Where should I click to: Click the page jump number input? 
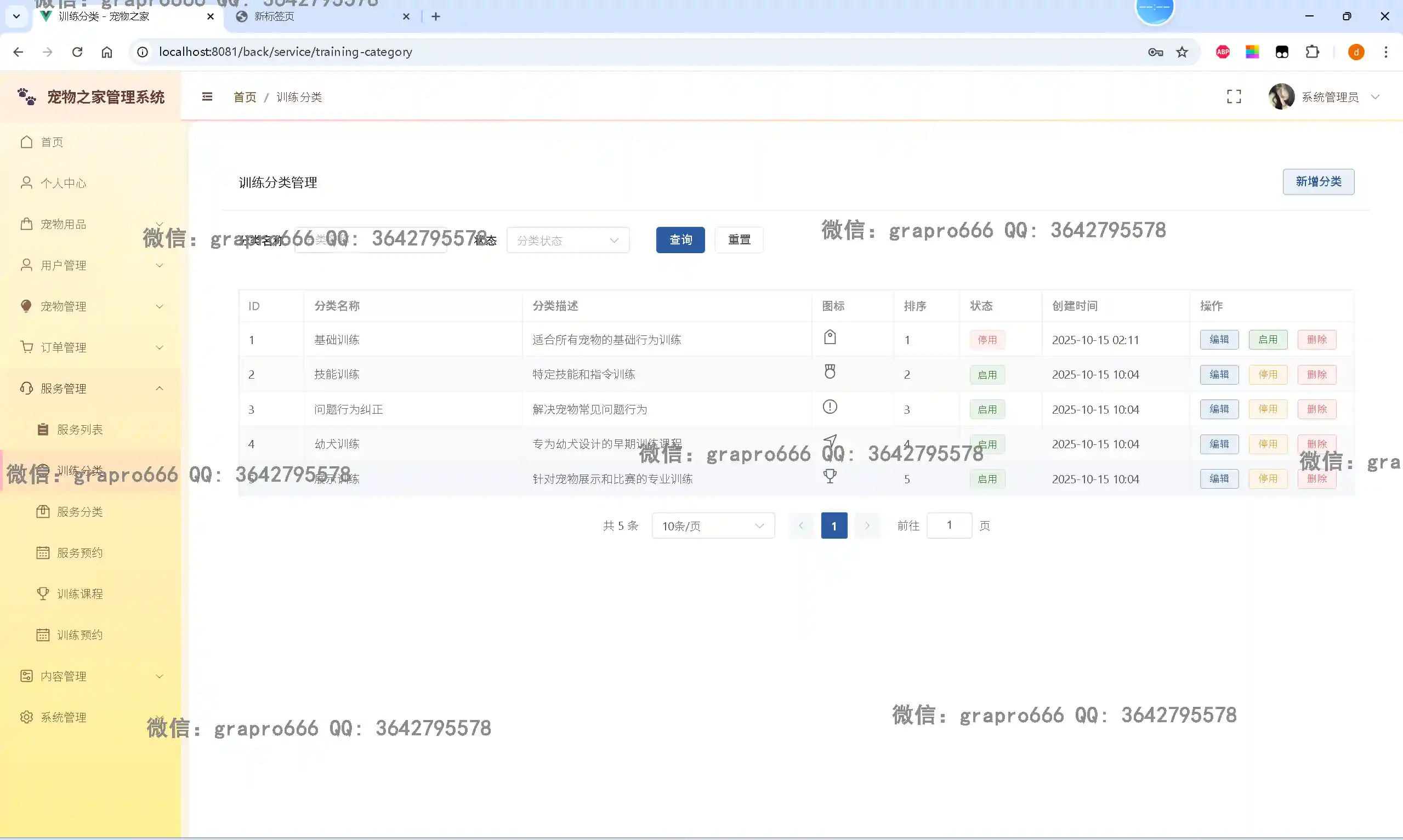(x=949, y=525)
